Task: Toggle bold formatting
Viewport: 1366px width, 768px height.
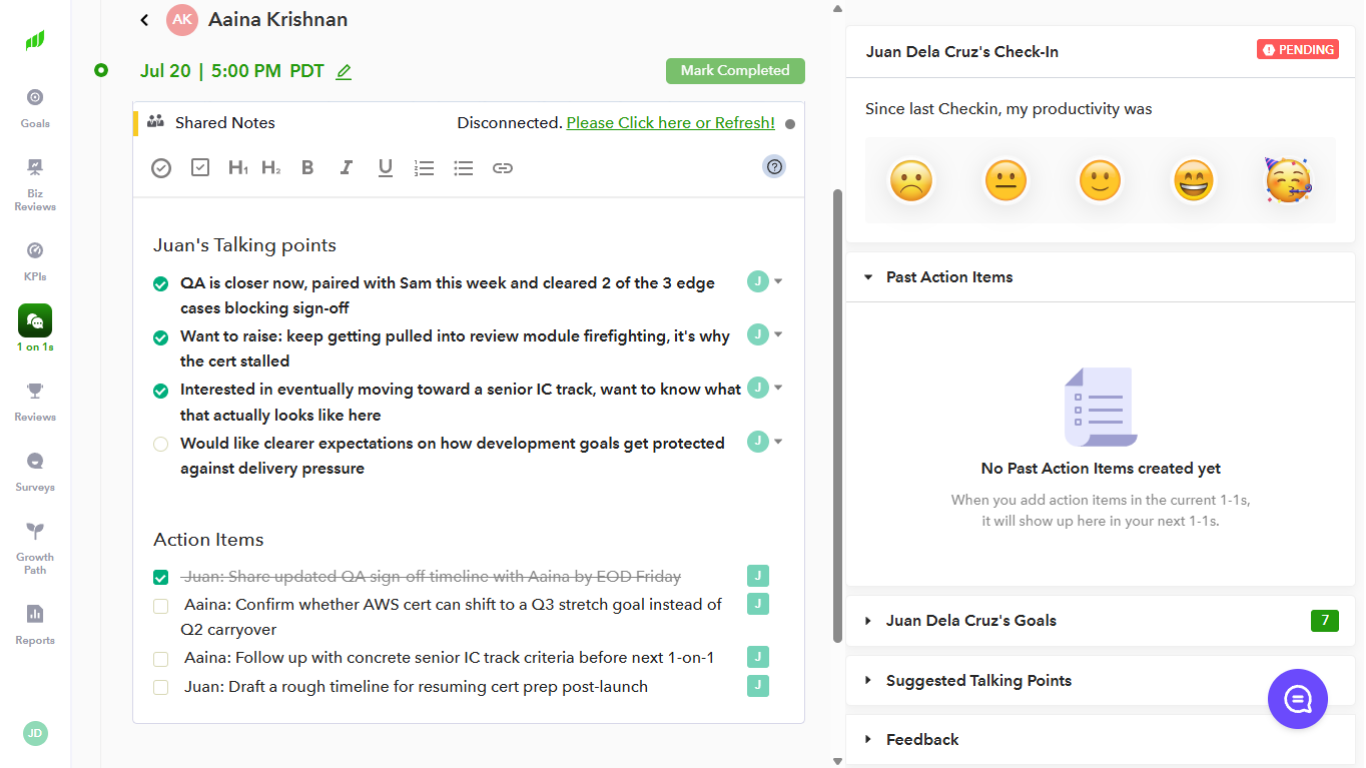Action: tap(308, 168)
